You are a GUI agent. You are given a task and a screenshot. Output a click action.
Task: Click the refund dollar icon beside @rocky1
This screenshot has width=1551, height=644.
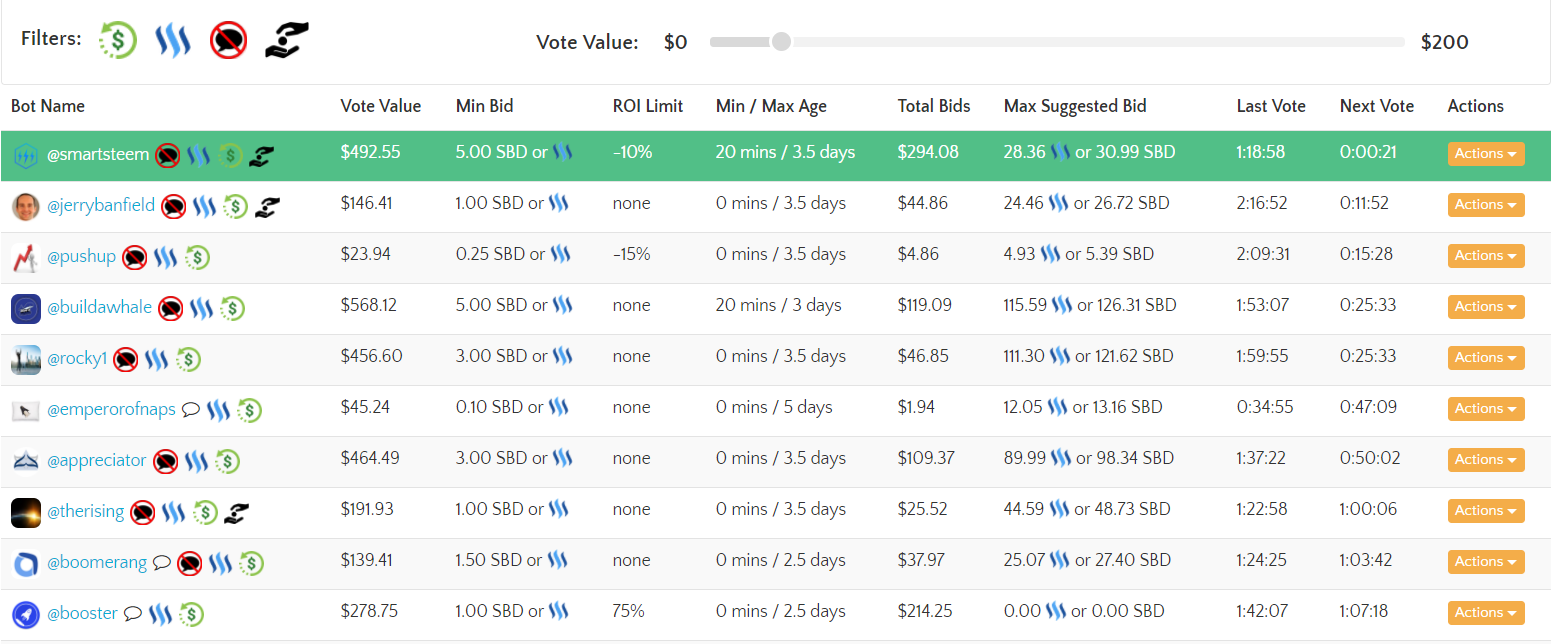(x=188, y=358)
